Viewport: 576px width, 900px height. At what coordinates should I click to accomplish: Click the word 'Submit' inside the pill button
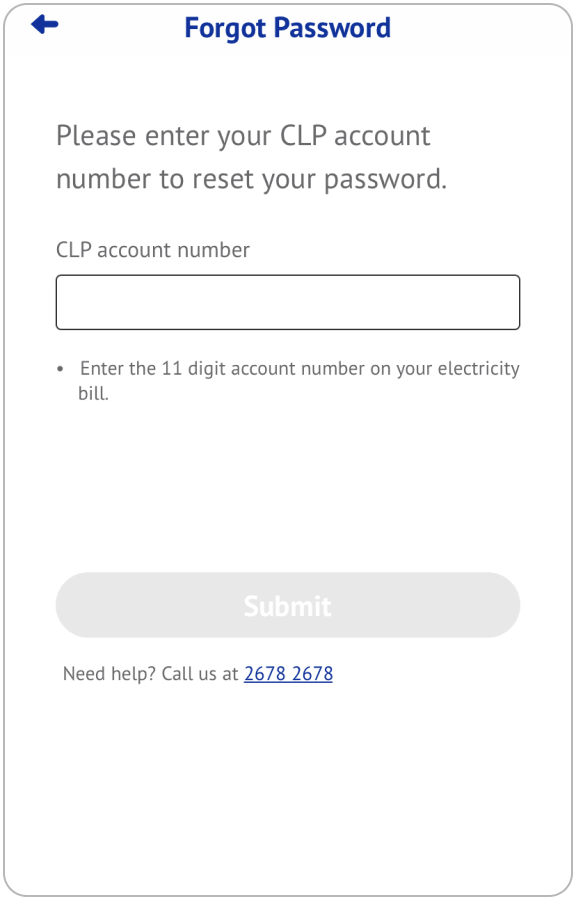[x=287, y=606]
